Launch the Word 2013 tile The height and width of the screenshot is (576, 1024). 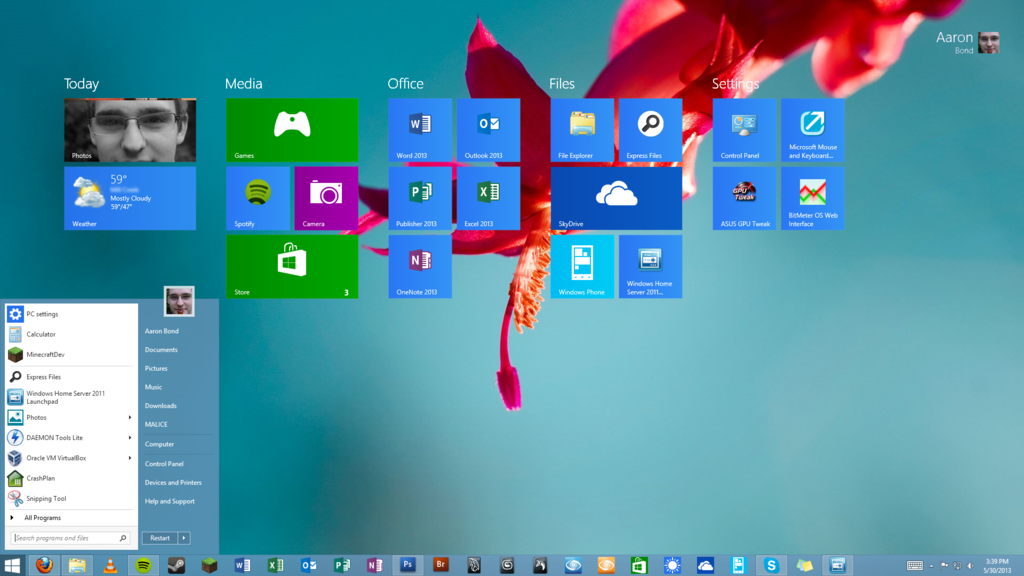[x=420, y=130]
